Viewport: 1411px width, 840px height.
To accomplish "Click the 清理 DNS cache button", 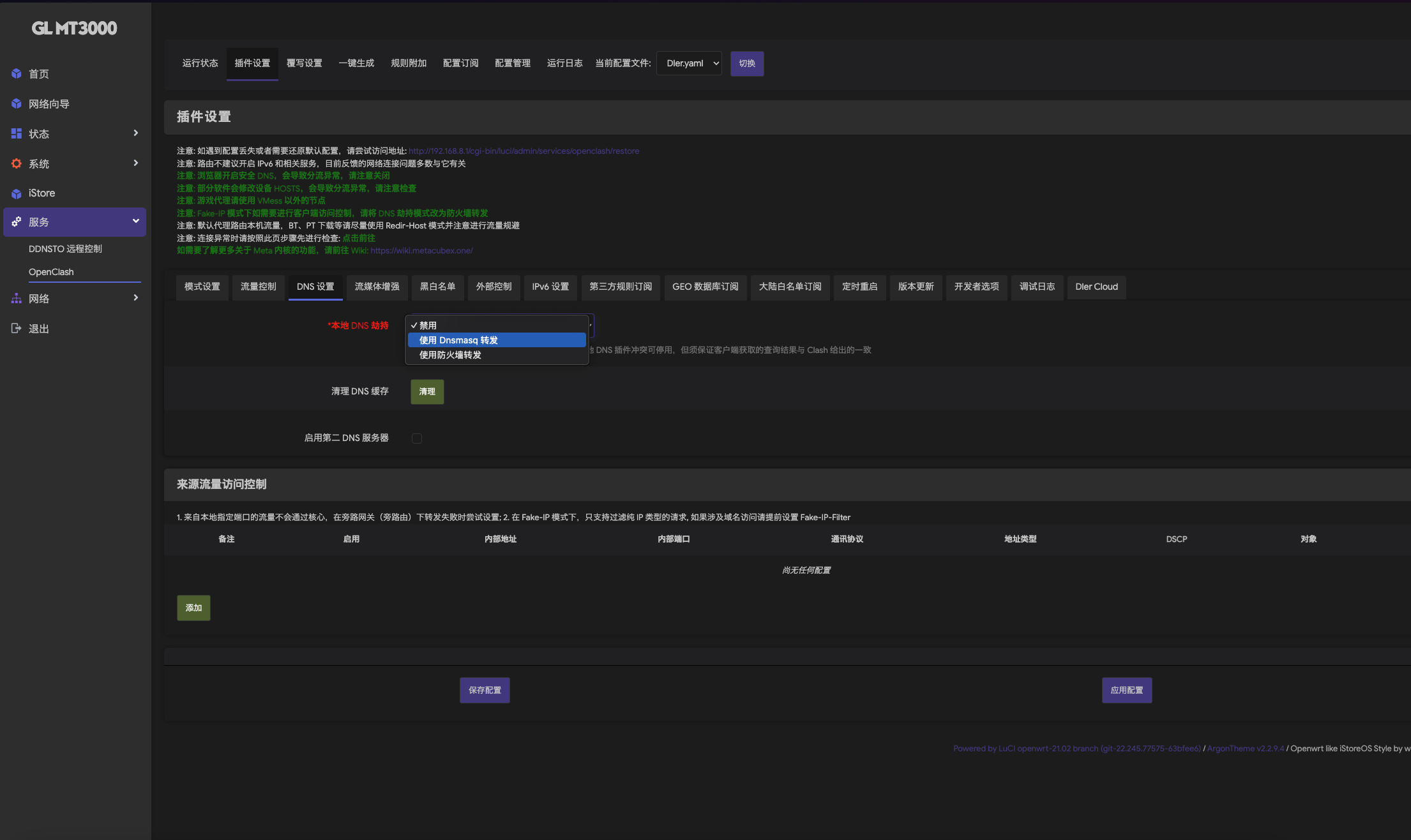I will 427,392.
